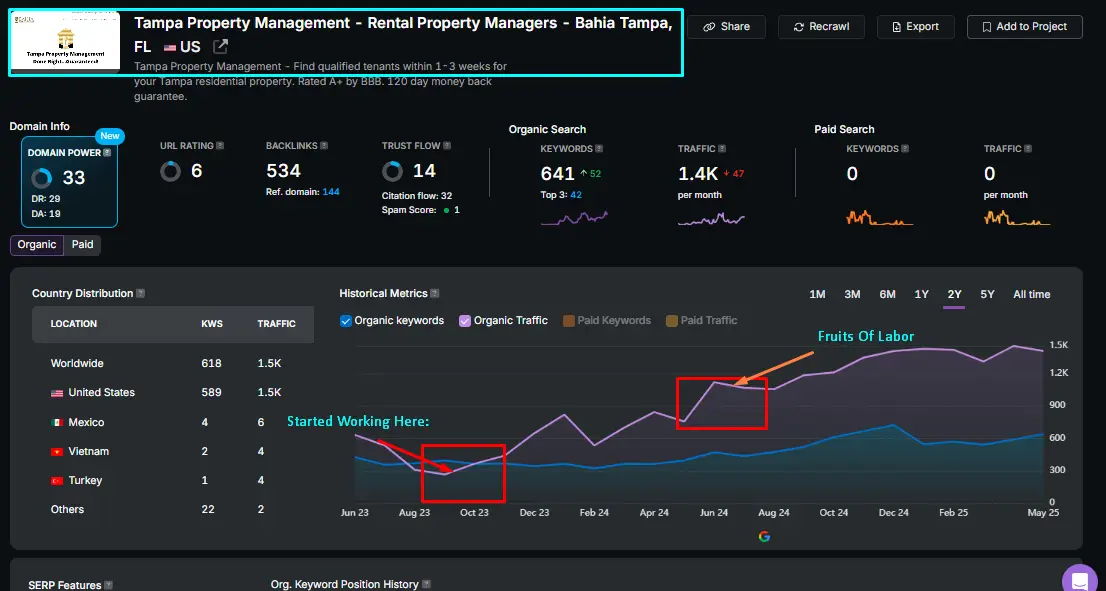Image resolution: width=1106 pixels, height=591 pixels.
Task: Click the Google icon below the chart
Action: [764, 537]
